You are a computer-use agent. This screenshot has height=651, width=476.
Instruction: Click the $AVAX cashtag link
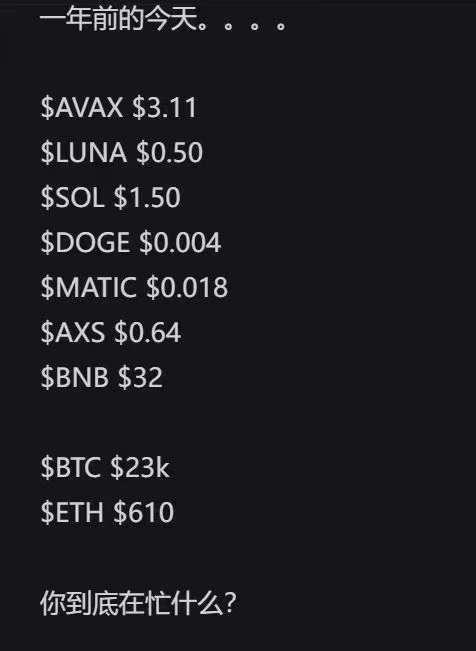82,107
